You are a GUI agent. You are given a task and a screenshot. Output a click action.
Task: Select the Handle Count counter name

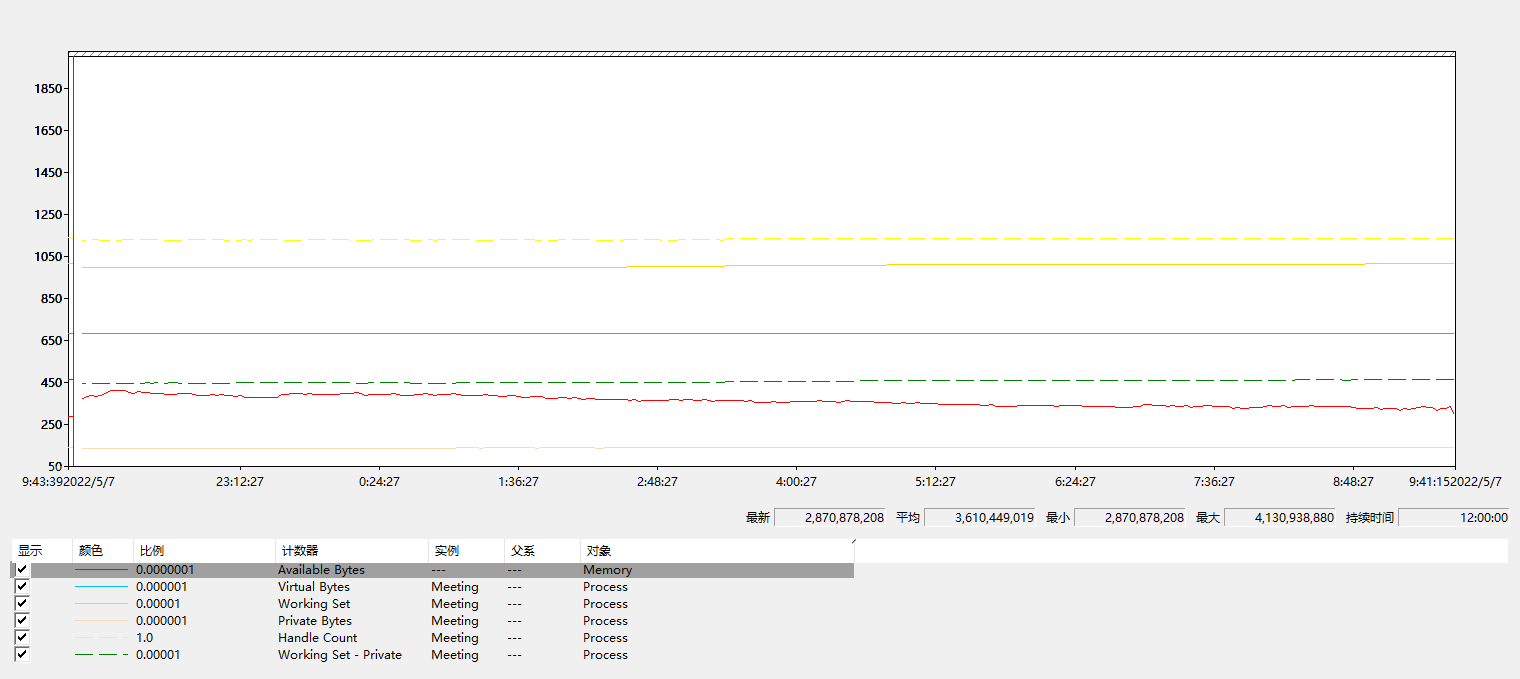click(x=318, y=638)
